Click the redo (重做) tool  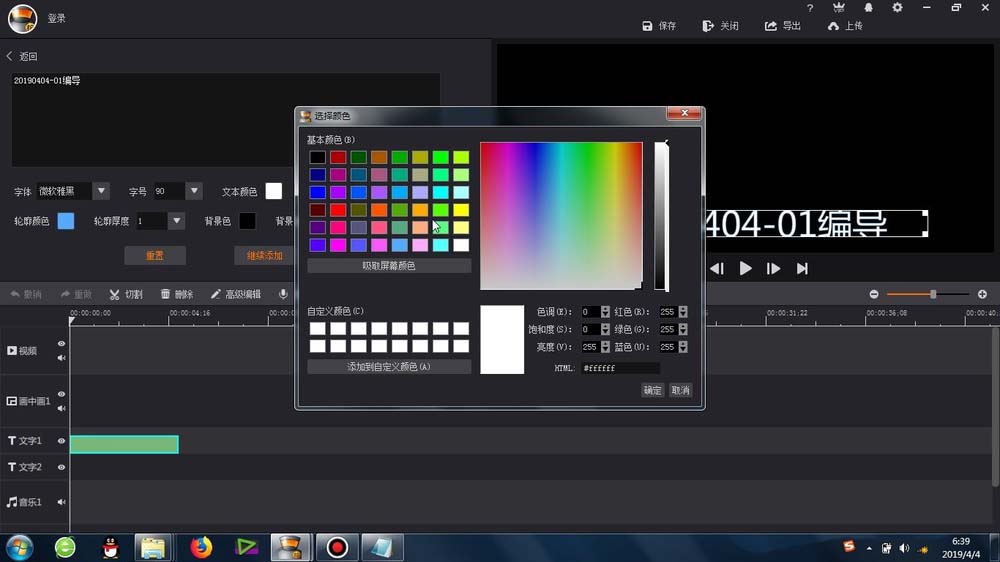coord(76,294)
